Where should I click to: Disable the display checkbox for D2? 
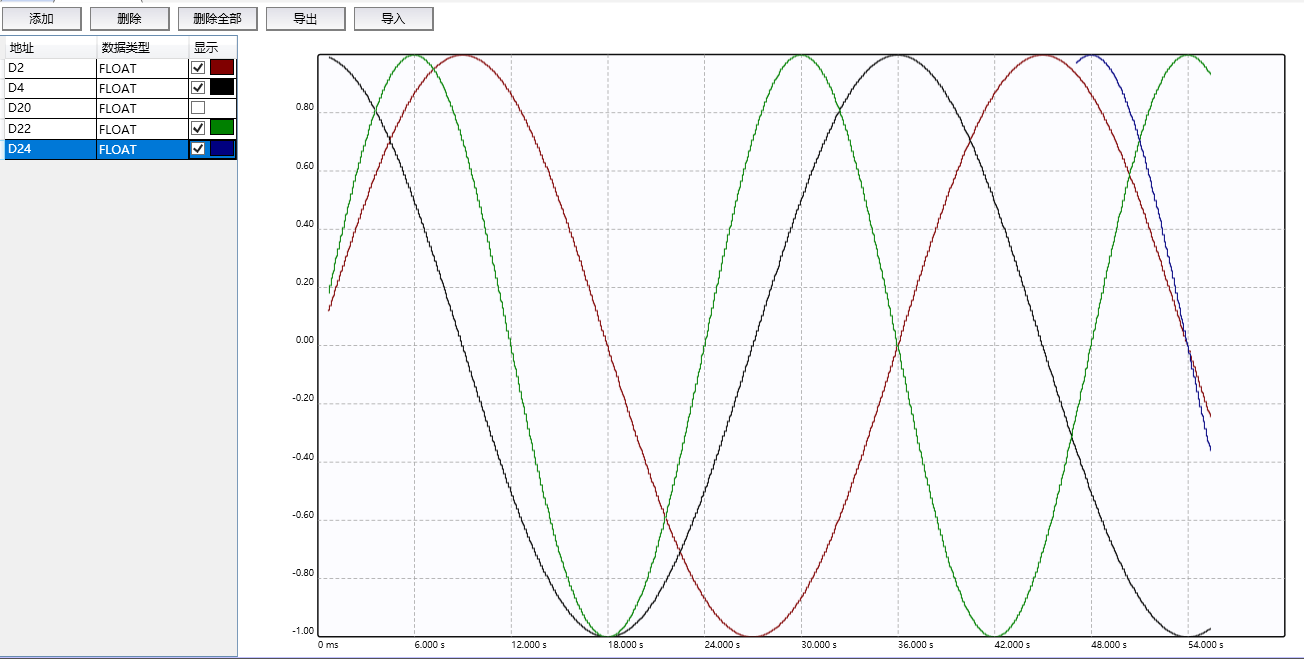(198, 67)
